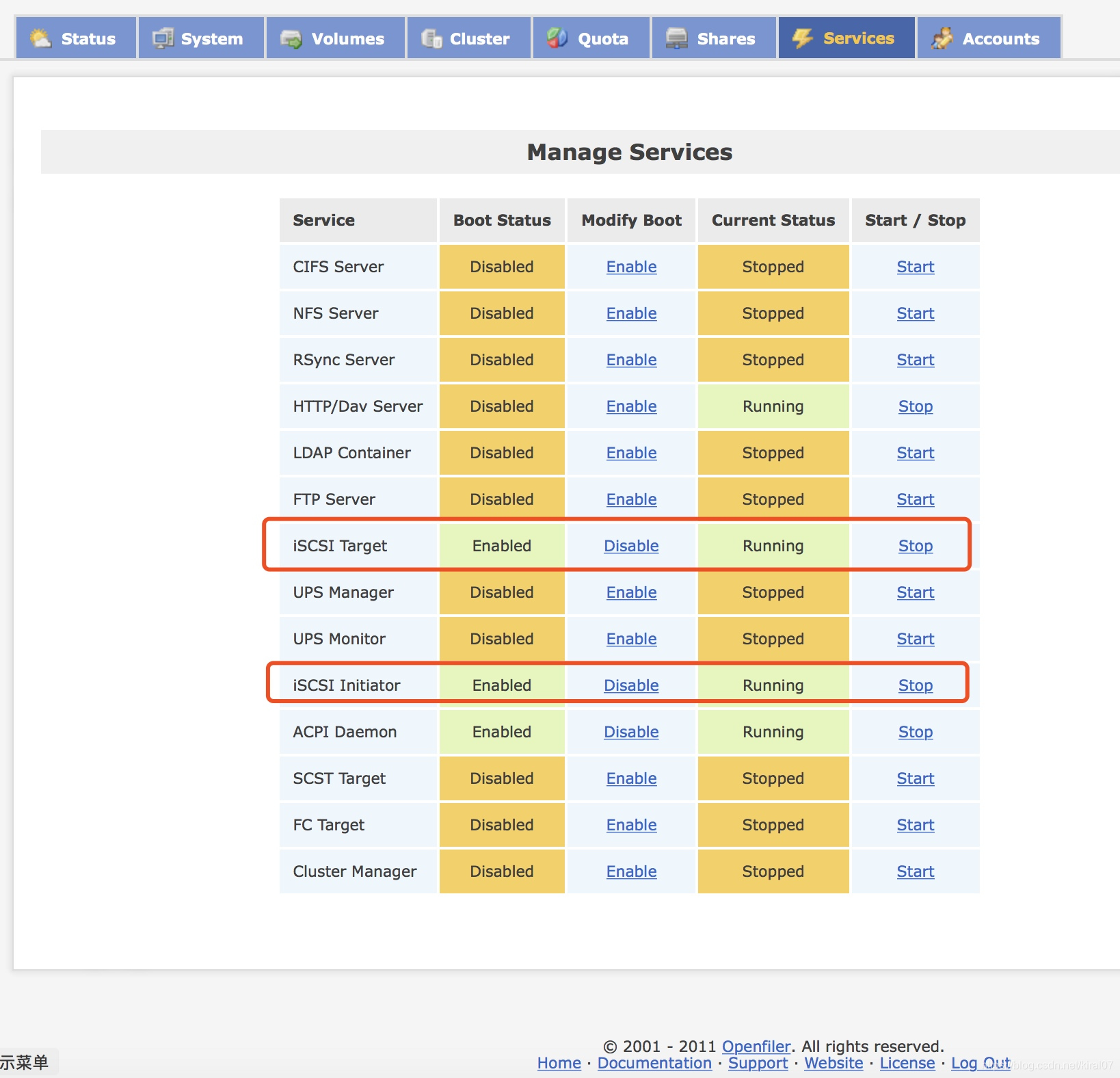Enable UPS Manager at boot
The width and height of the screenshot is (1120, 1078).
[631, 592]
